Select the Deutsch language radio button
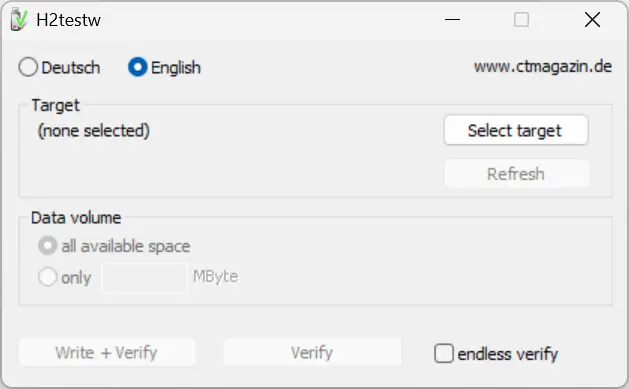Viewport: 629px width, 389px height. coord(28,67)
